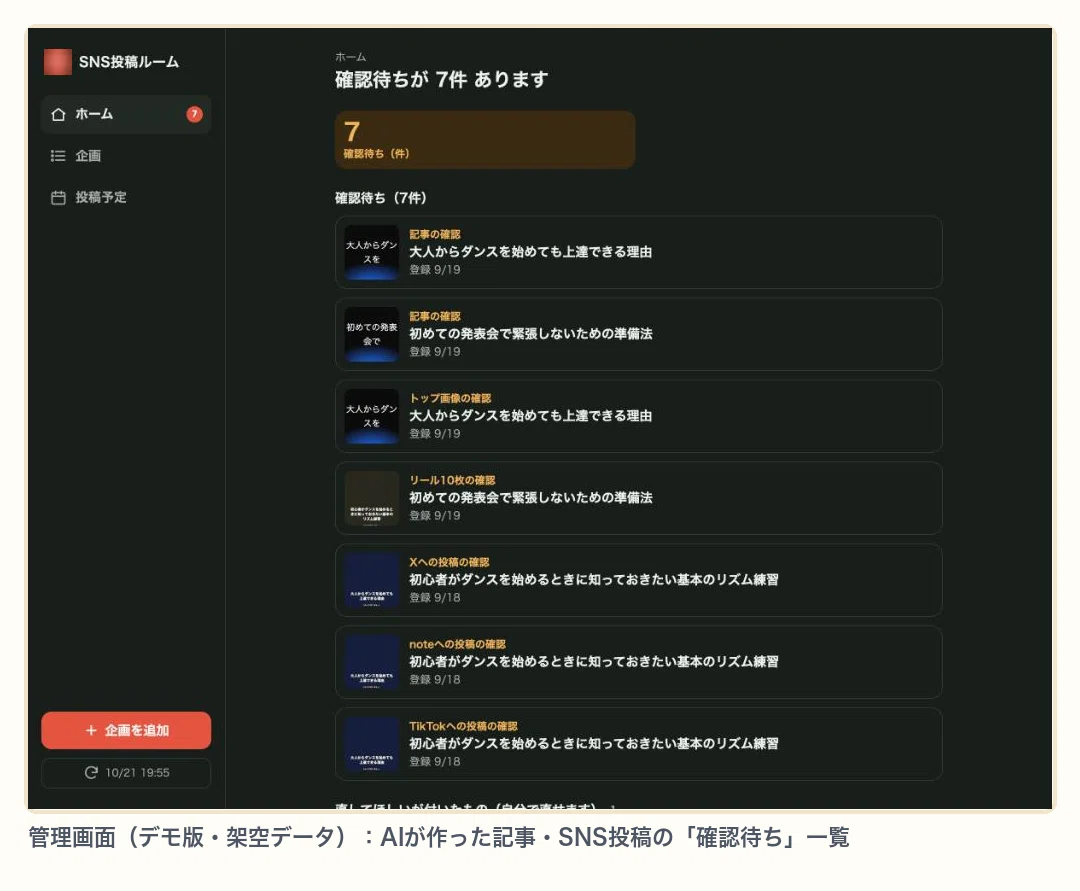Click the refresh icon beside 10/21 19:55
Viewport: 1080px width, 891px height.
[x=91, y=773]
